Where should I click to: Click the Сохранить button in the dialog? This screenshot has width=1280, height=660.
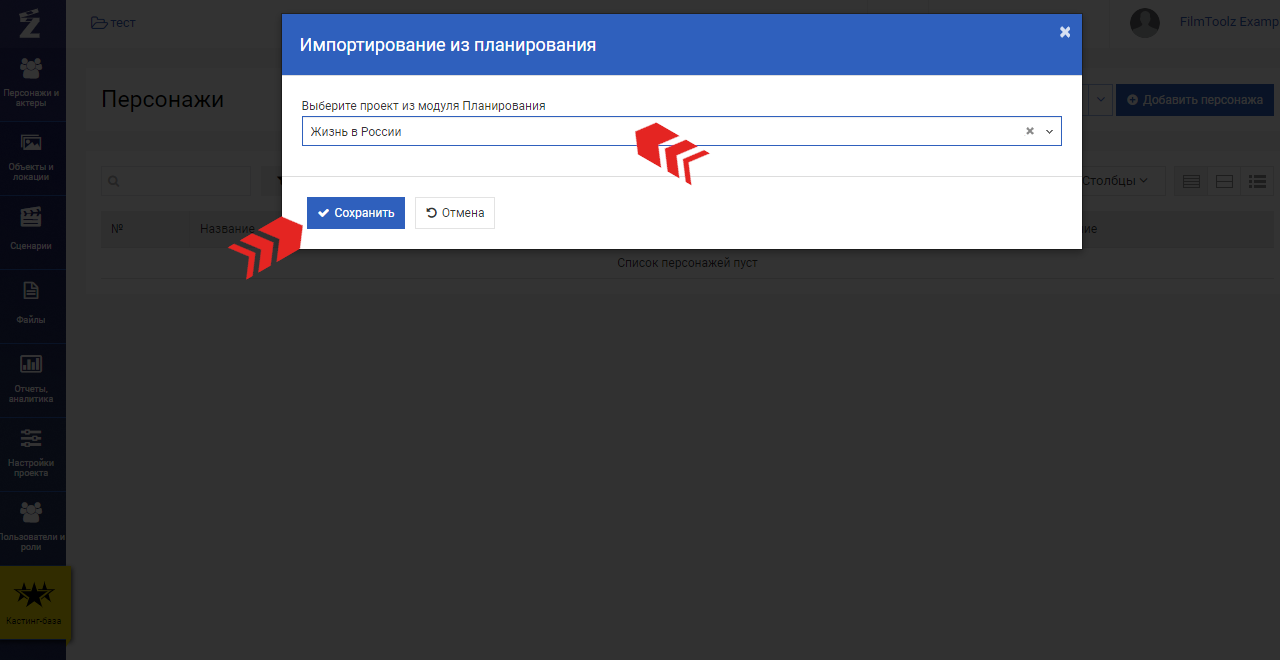356,213
